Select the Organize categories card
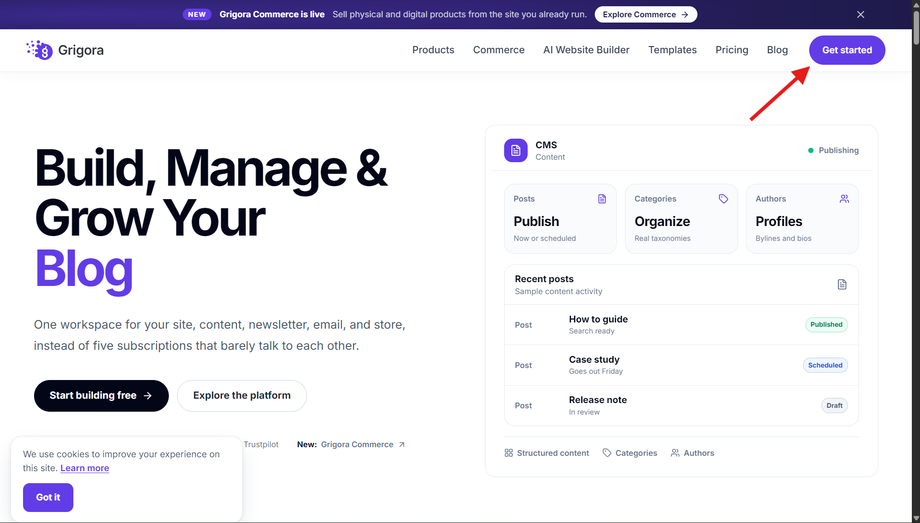 (x=681, y=219)
